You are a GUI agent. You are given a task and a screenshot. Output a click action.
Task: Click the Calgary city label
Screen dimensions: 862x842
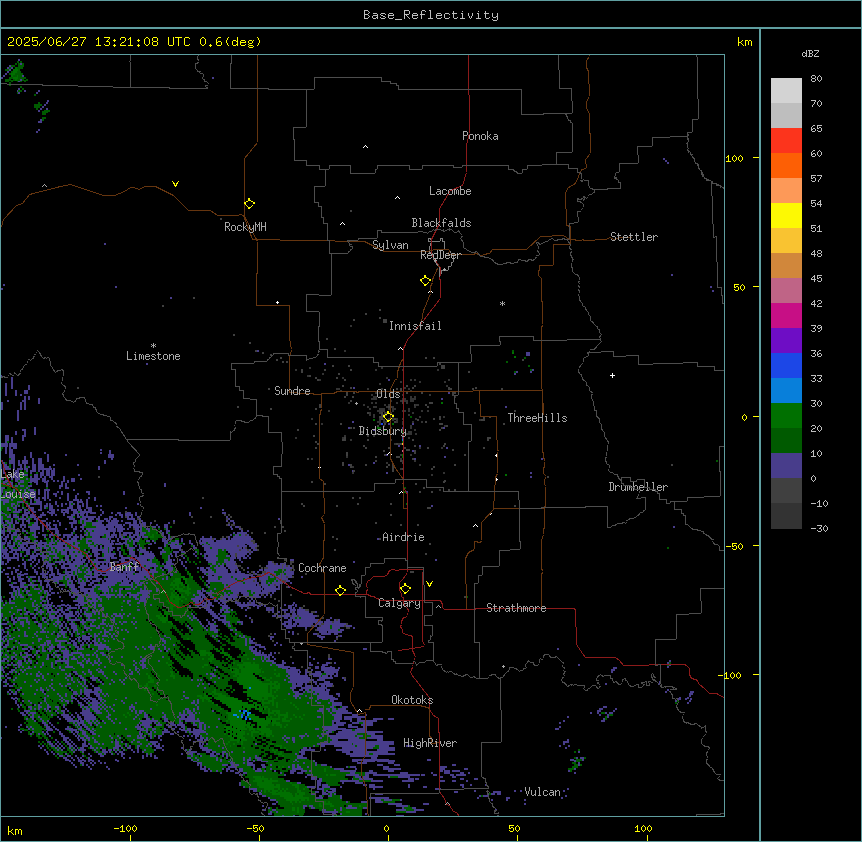[x=400, y=603]
